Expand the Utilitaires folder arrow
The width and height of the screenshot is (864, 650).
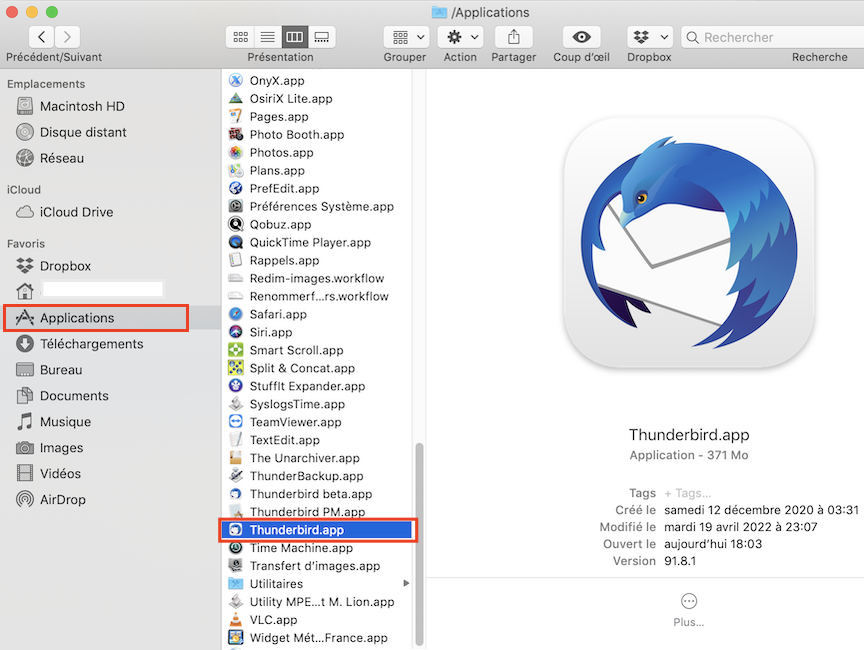pyautogui.click(x=406, y=583)
